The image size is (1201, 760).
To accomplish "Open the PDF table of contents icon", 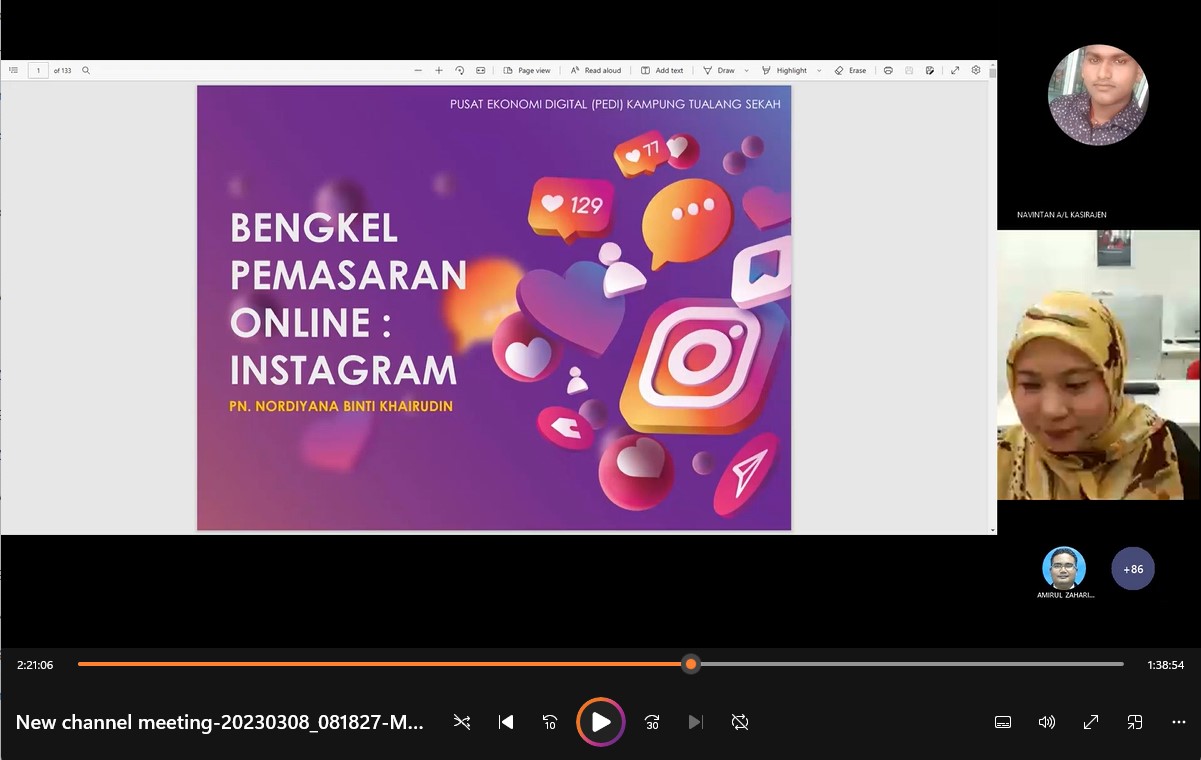I will click(x=13, y=70).
